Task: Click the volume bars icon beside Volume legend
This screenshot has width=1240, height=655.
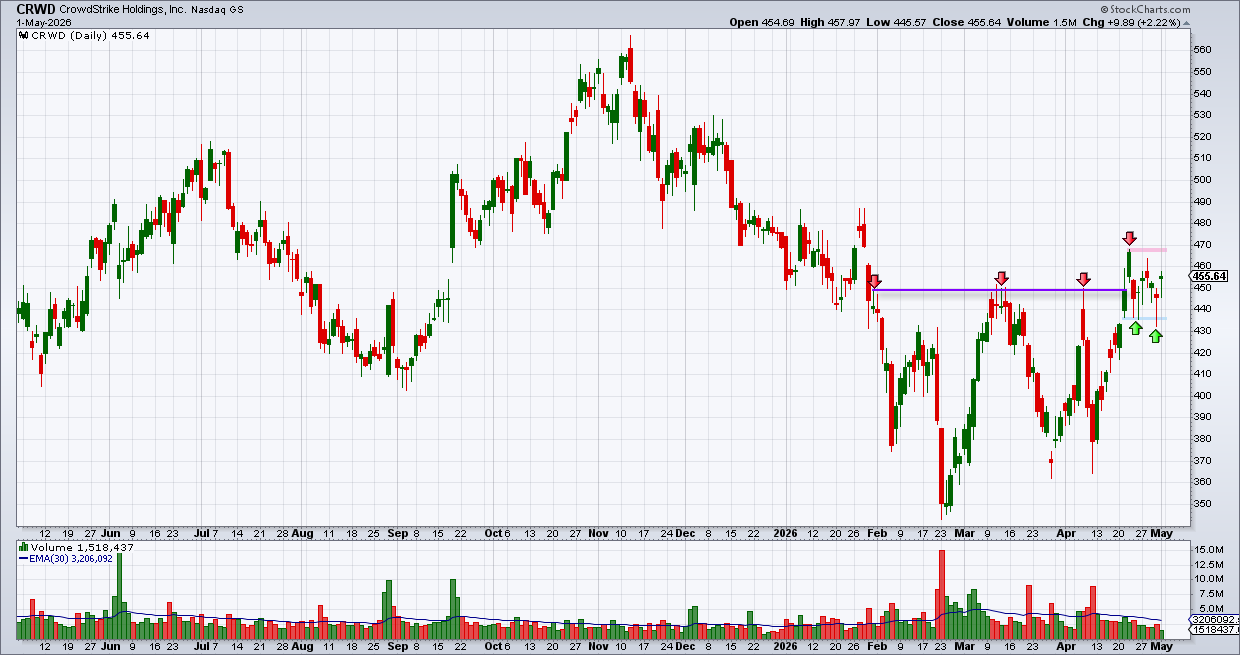Action: point(24,548)
